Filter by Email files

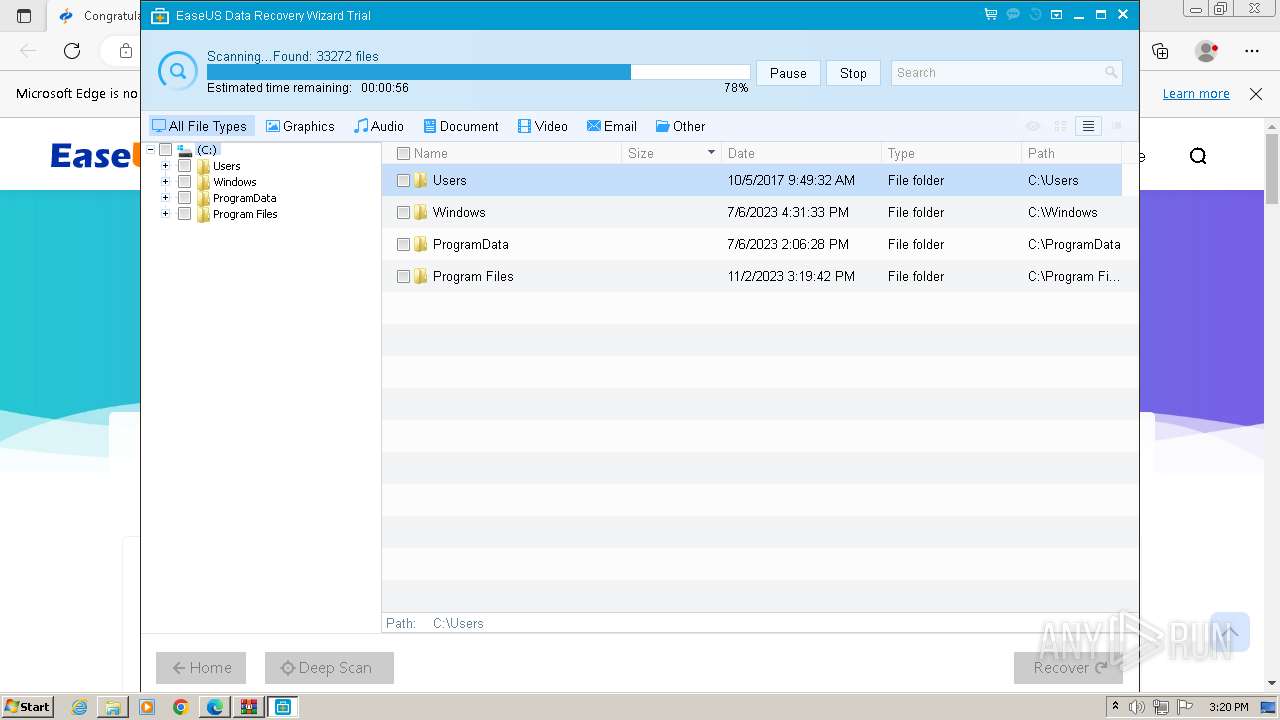(x=612, y=126)
